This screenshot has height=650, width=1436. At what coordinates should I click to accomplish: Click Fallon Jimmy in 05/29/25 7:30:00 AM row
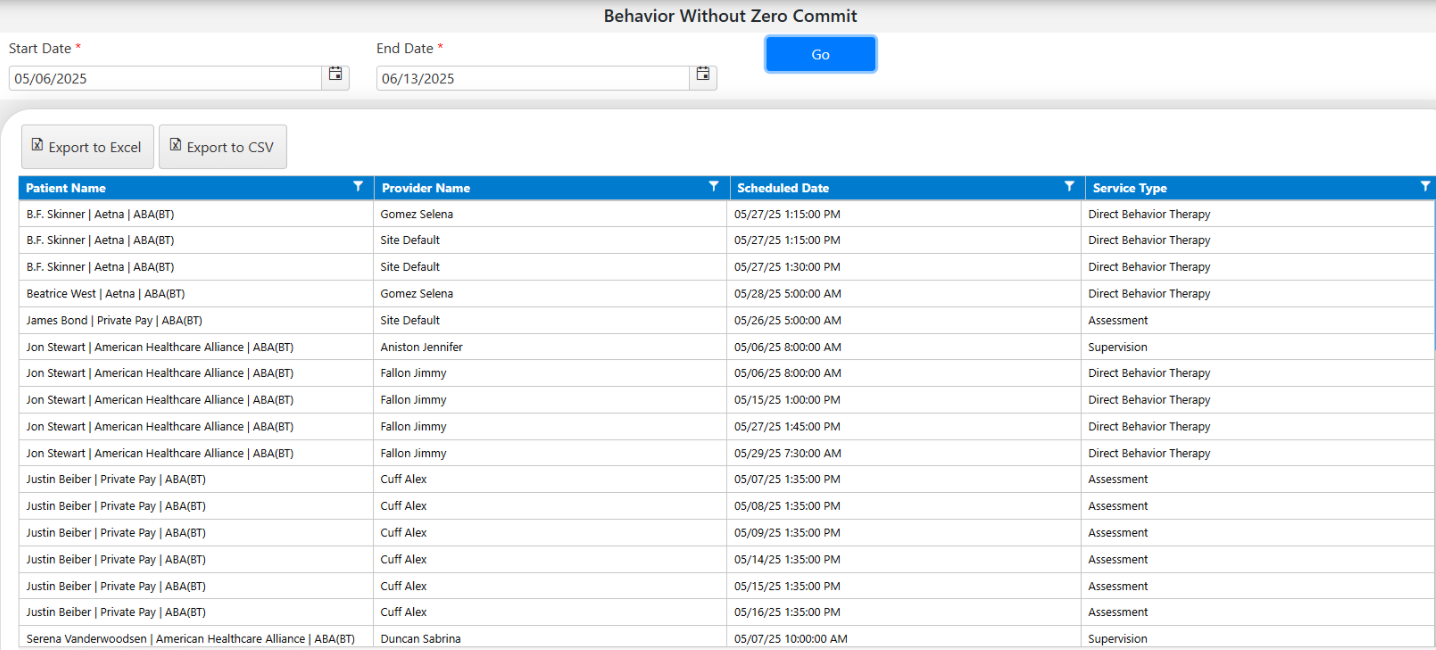tap(414, 453)
